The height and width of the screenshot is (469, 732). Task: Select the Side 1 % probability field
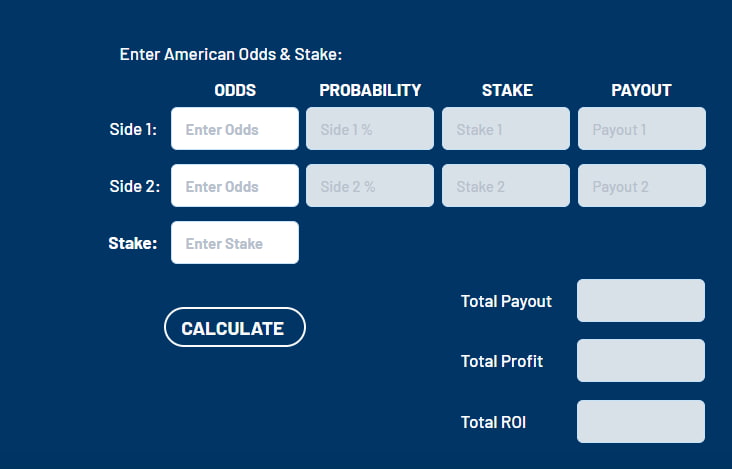point(370,129)
